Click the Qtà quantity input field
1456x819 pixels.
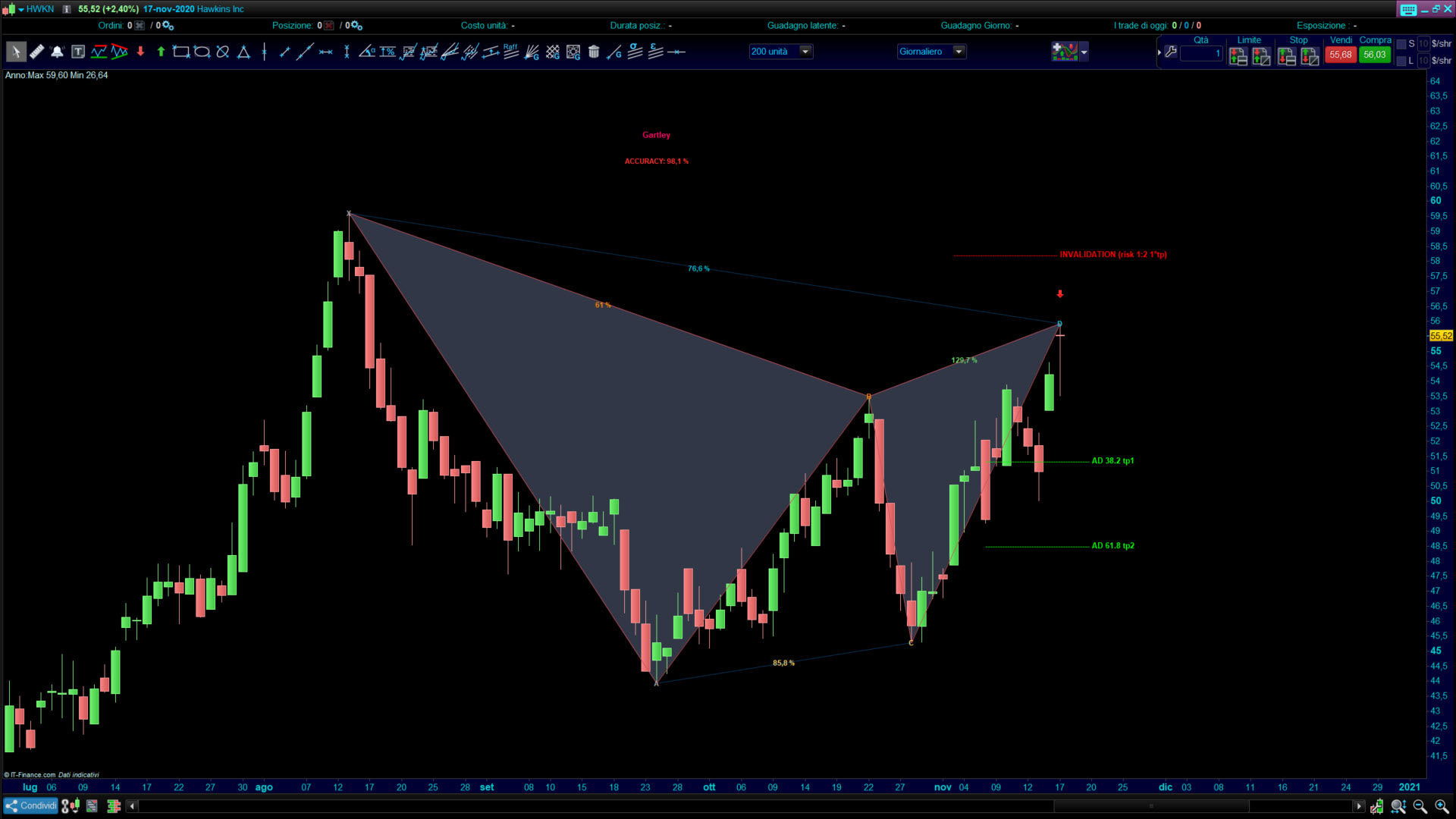tap(1201, 53)
